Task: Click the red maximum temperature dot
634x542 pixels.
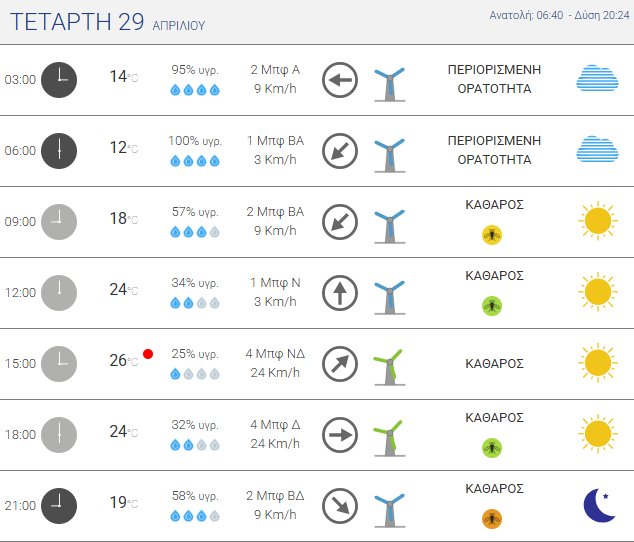Action: pos(148,353)
